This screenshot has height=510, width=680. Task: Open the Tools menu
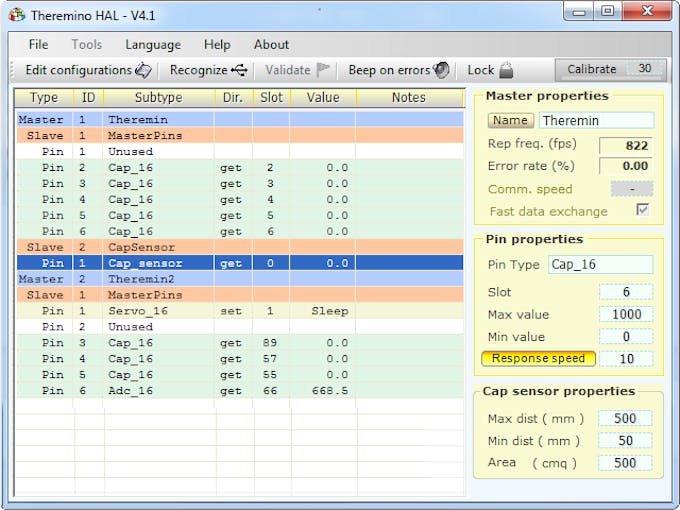pos(87,45)
